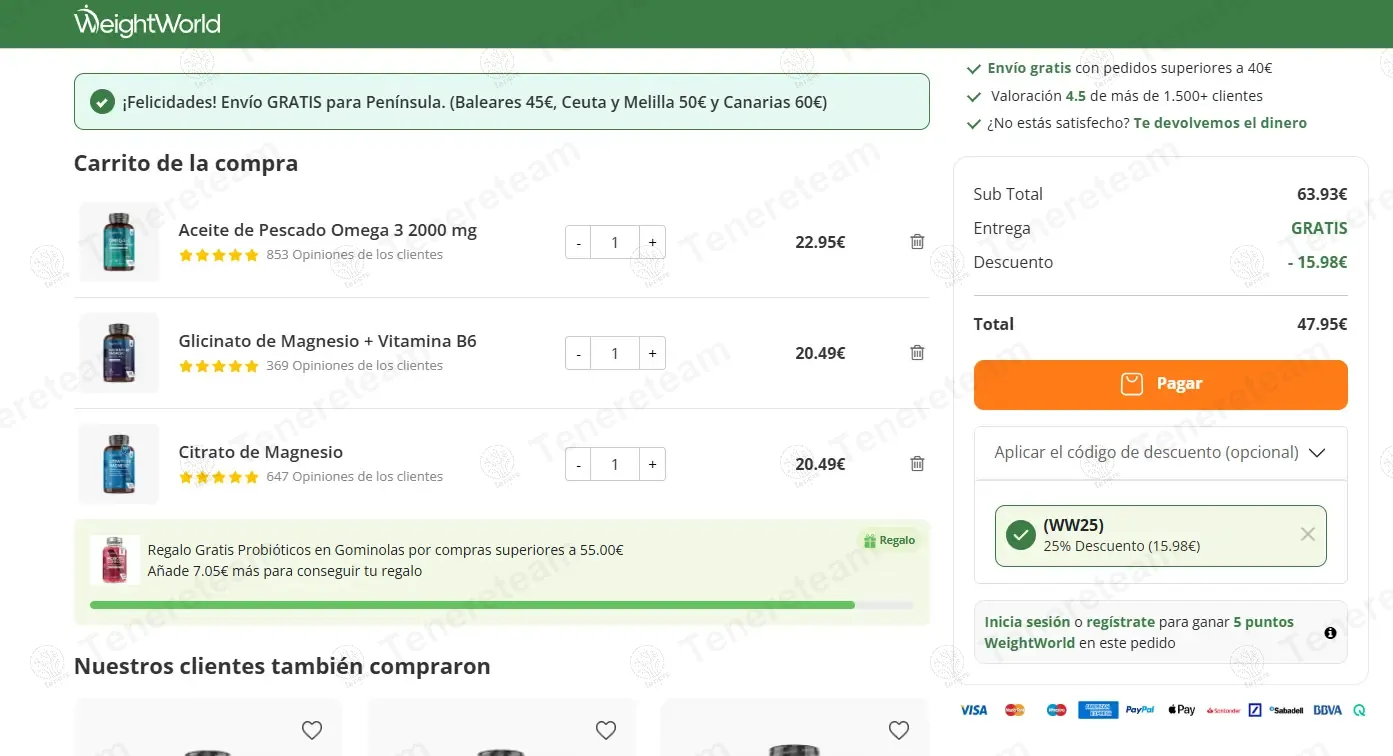Open Citrato de Magnesio product thumbnail
Screen dimensions: 1393x756
coord(118,464)
